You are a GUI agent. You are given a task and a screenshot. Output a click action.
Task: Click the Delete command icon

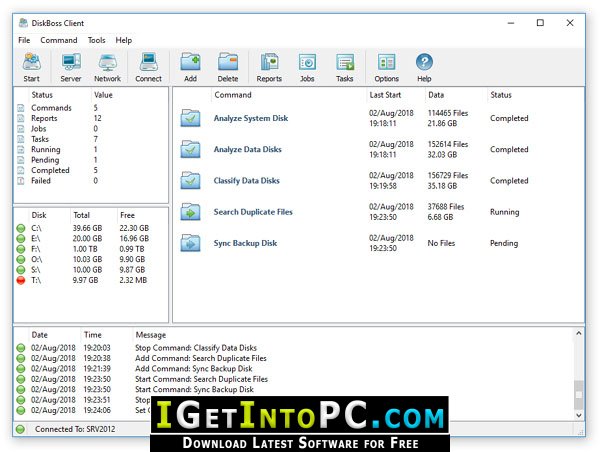point(228,62)
